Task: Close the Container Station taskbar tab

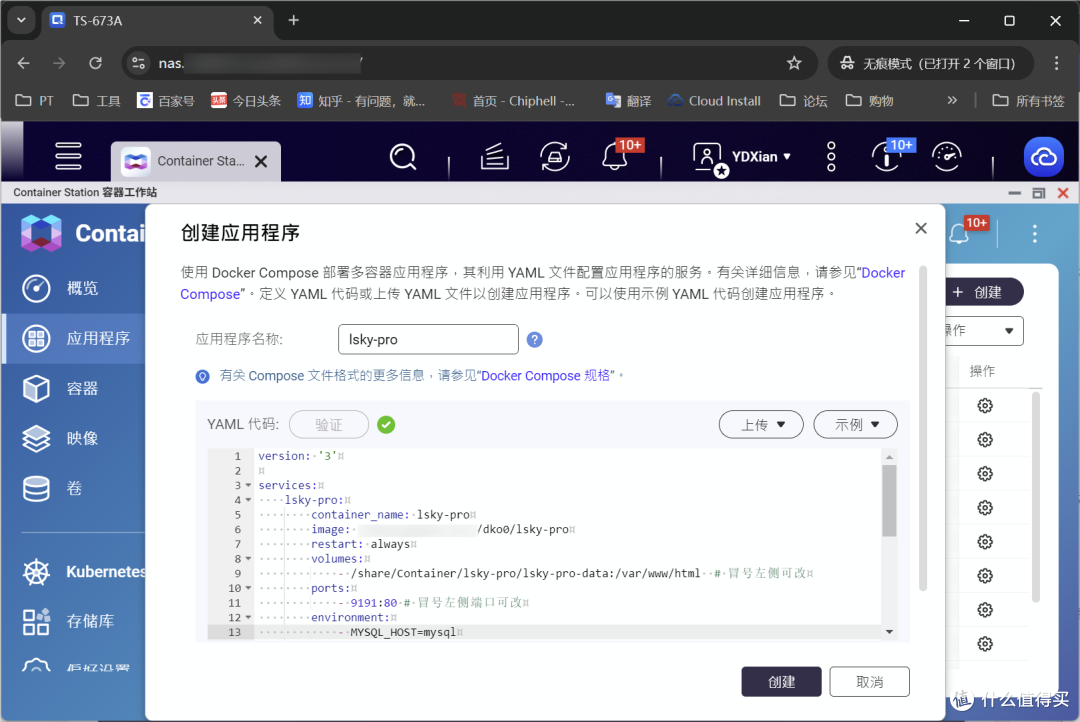Action: [261, 161]
